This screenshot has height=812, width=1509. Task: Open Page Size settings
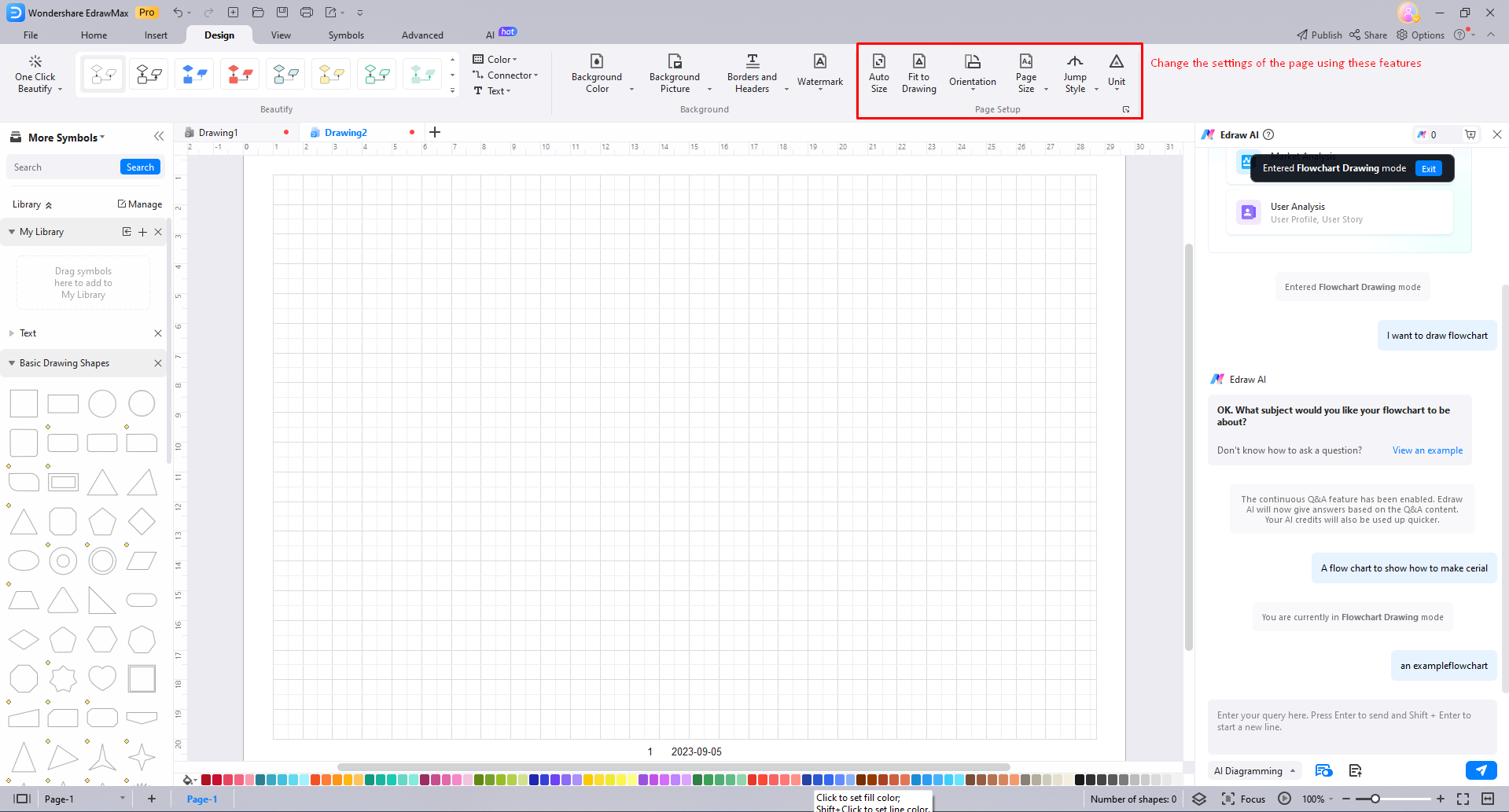click(1026, 74)
